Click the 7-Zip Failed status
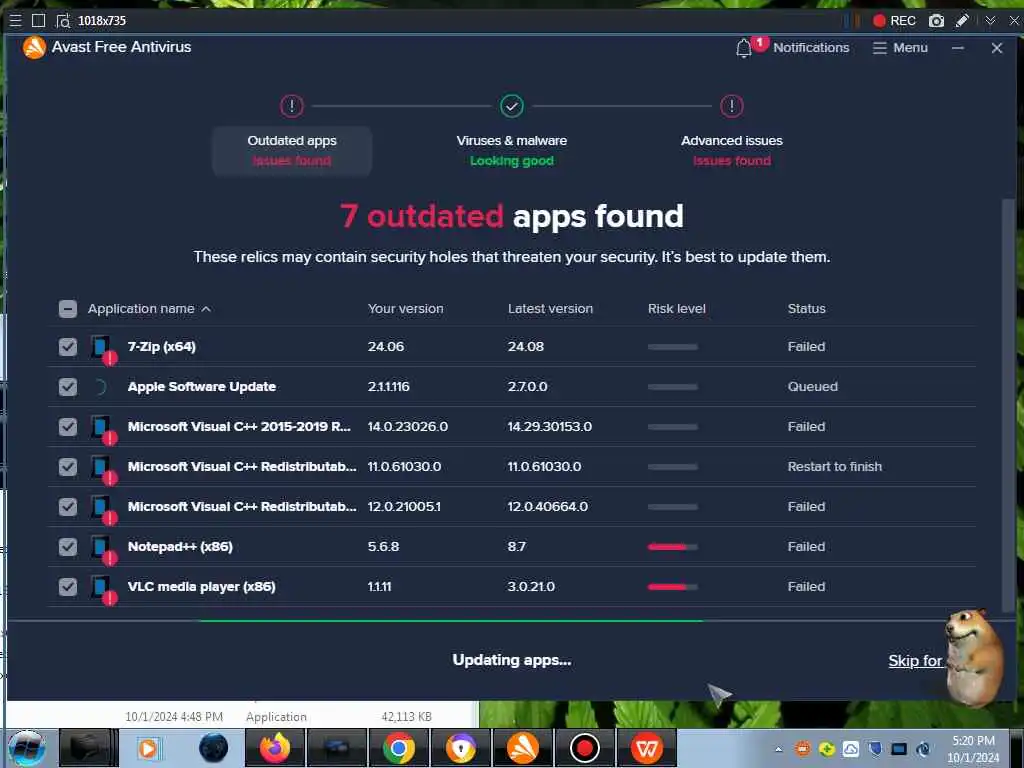The height and width of the screenshot is (768, 1024). [807, 347]
